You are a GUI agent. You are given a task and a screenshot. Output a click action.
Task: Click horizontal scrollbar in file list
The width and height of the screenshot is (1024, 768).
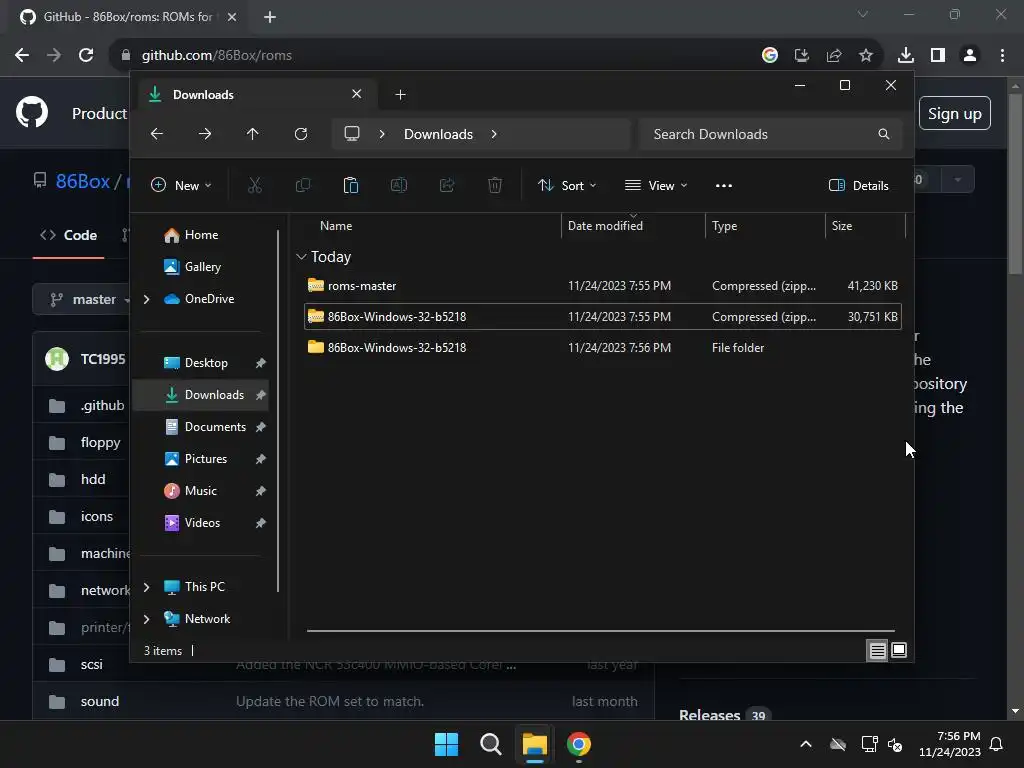click(x=601, y=631)
